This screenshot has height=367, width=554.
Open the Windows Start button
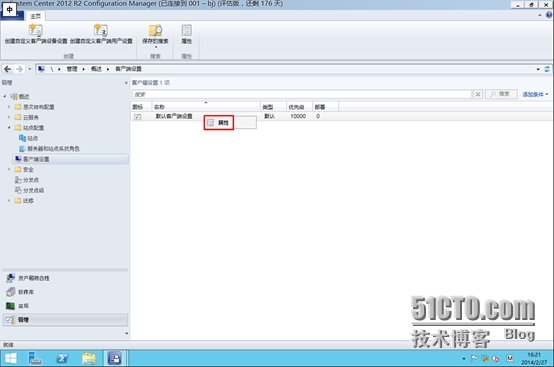pyautogui.click(x=11, y=359)
